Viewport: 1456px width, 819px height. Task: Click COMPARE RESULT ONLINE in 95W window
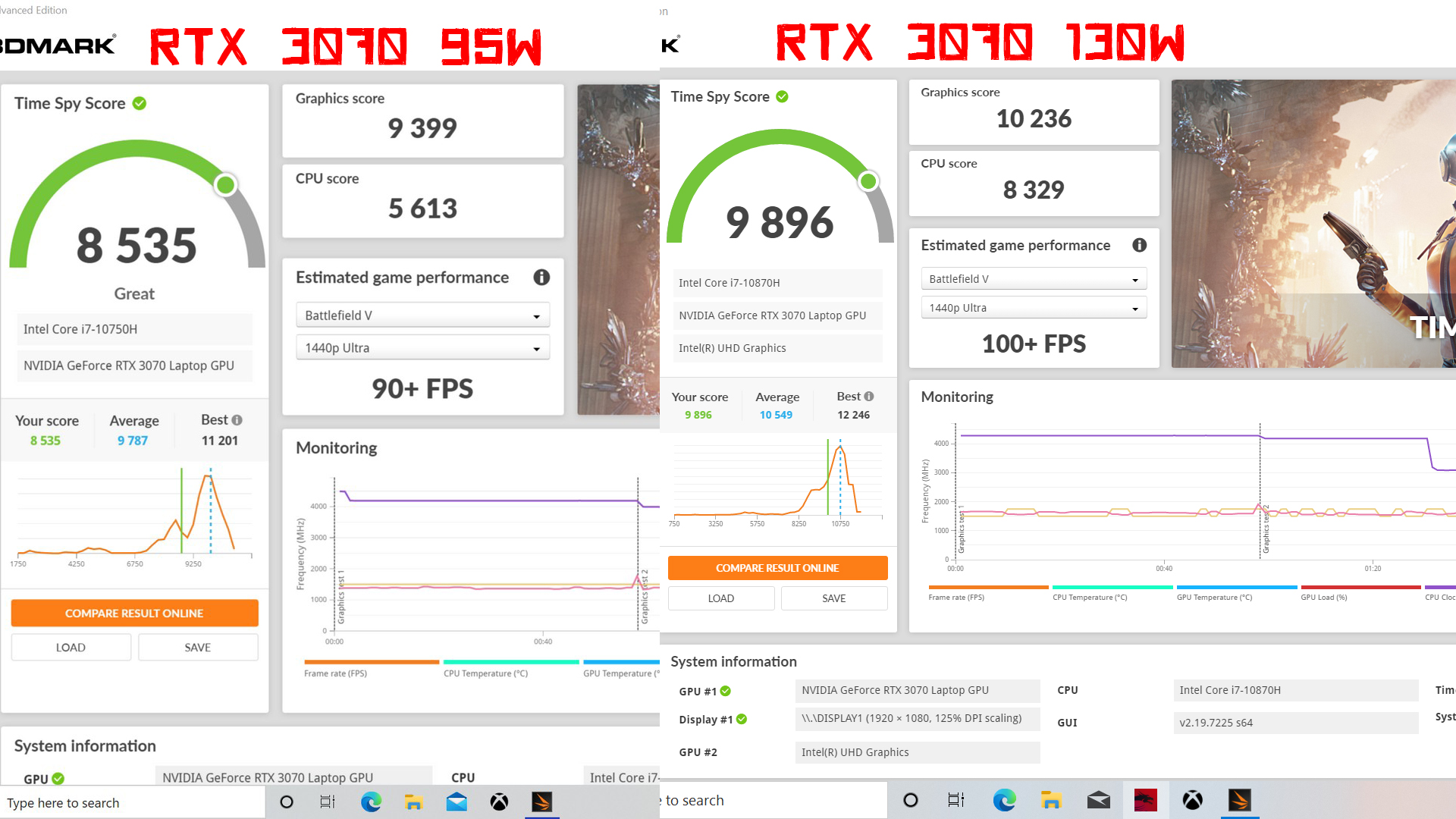pos(134,613)
